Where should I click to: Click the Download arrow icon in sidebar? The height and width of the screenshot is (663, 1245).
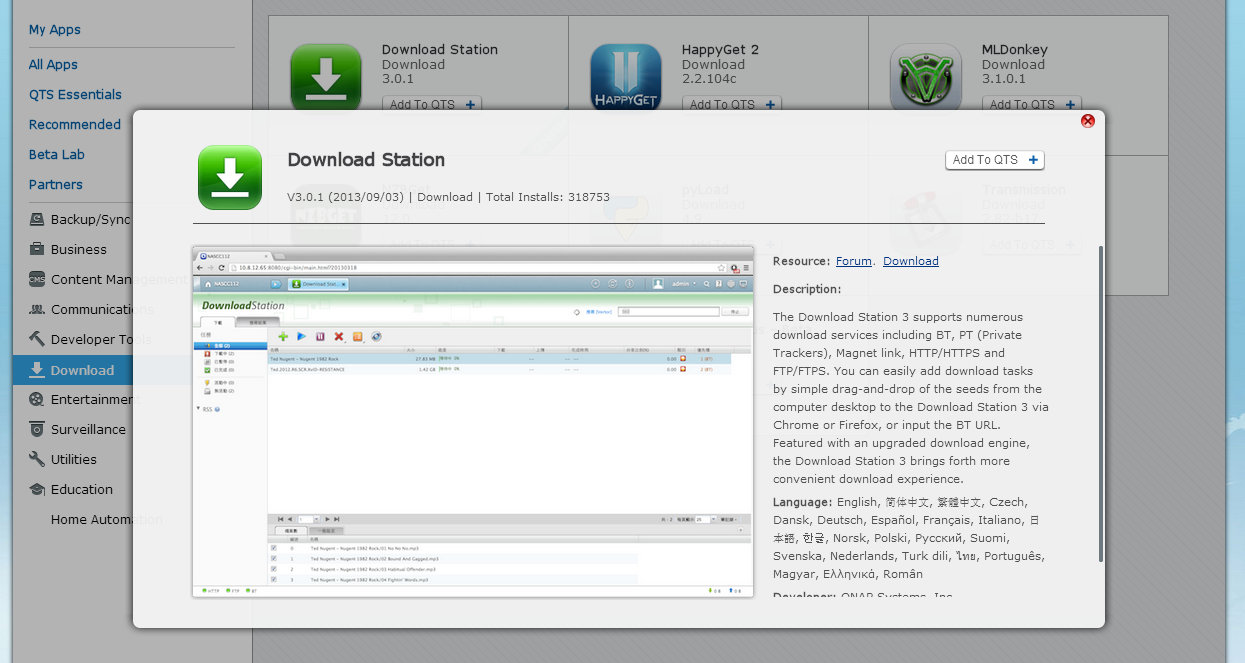pyautogui.click(x=37, y=370)
